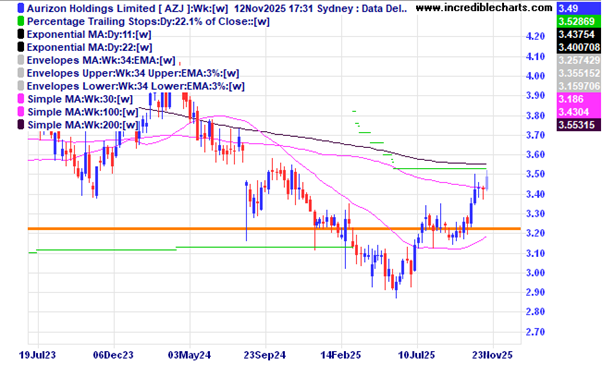Click the 4.00 price axis label
This screenshot has height=365, width=602.
click(x=536, y=76)
